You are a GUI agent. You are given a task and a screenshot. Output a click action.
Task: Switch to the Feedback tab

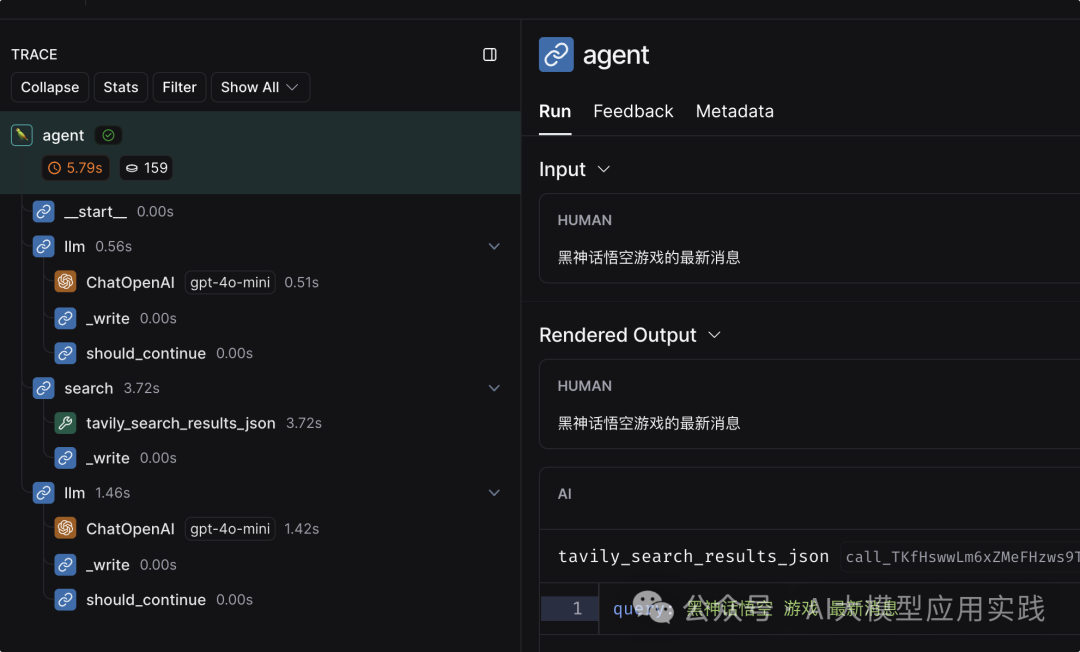633,111
